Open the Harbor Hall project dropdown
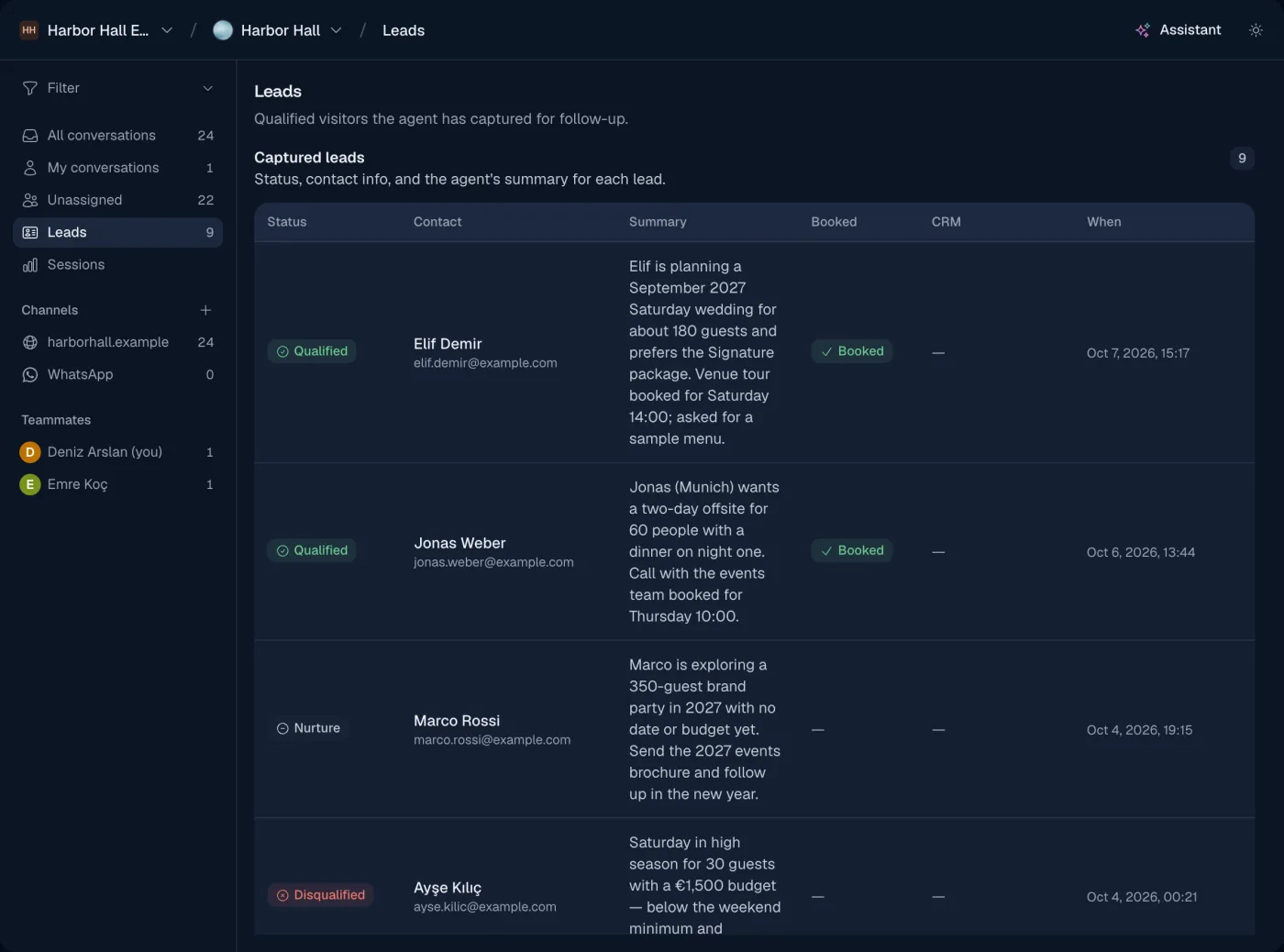The width and height of the screenshot is (1284, 952). (337, 30)
